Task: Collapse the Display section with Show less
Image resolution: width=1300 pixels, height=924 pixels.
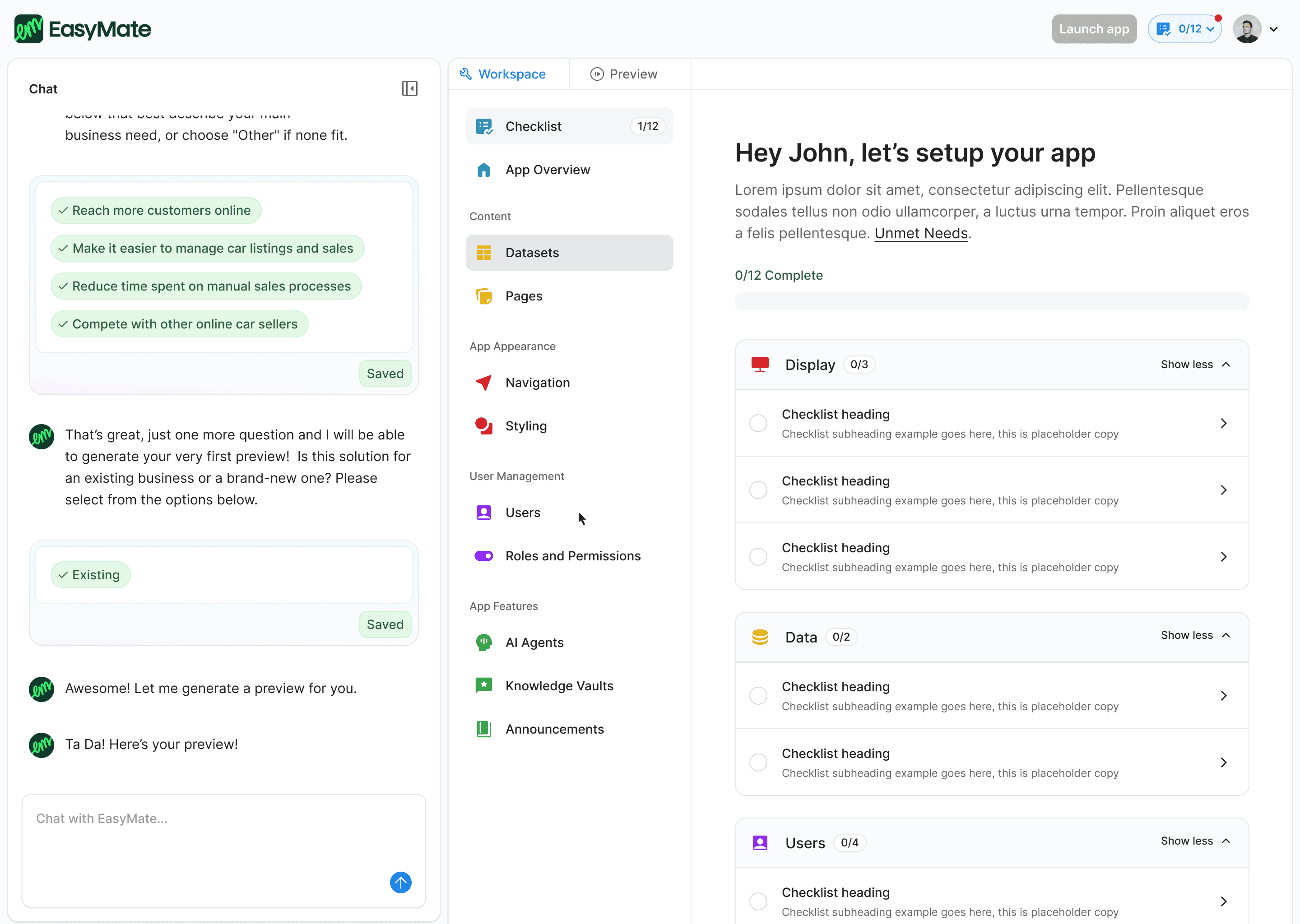Action: pos(1195,364)
